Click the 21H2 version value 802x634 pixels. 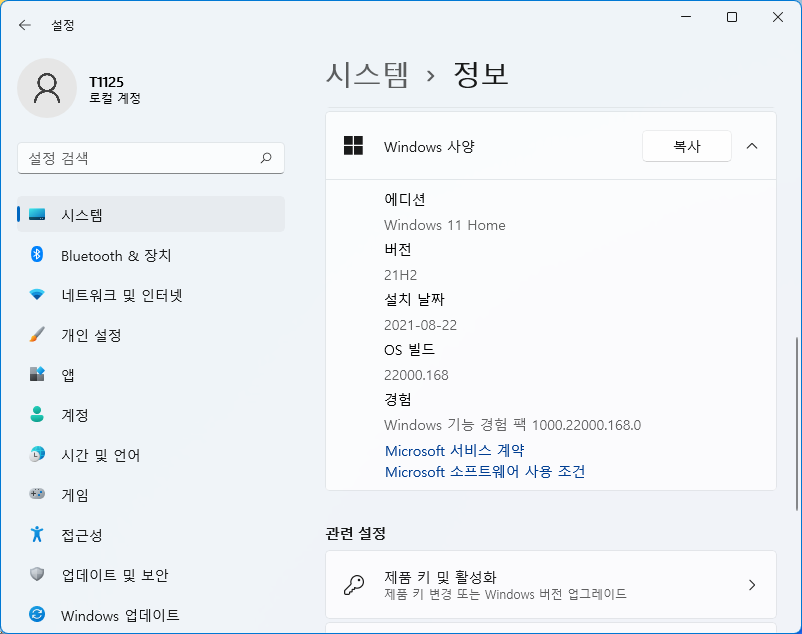click(400, 275)
